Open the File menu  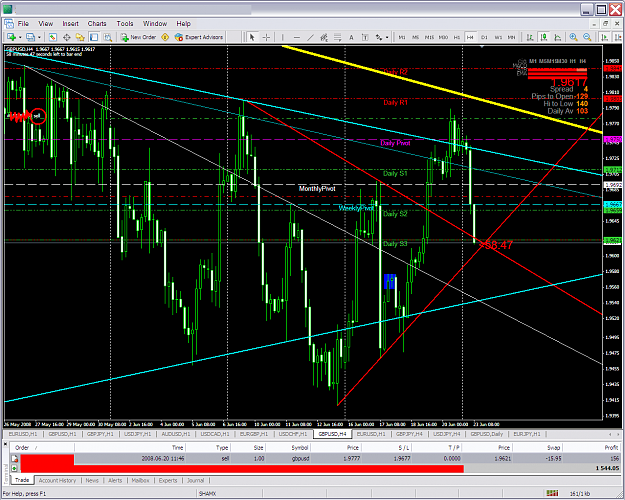23,24
